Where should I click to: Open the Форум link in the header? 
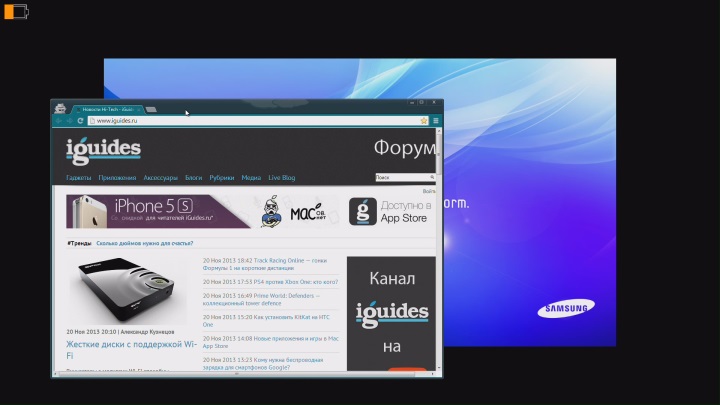[405, 148]
